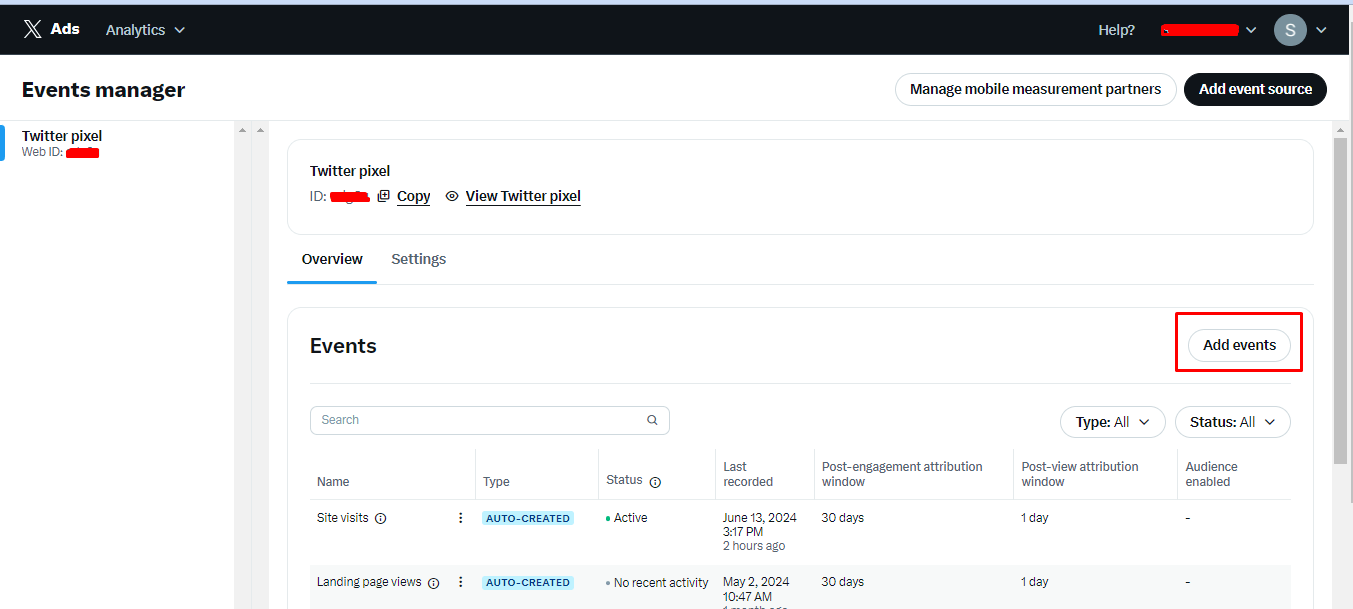Click the info icon next to Site visits
This screenshot has width=1353, height=609.
point(380,518)
